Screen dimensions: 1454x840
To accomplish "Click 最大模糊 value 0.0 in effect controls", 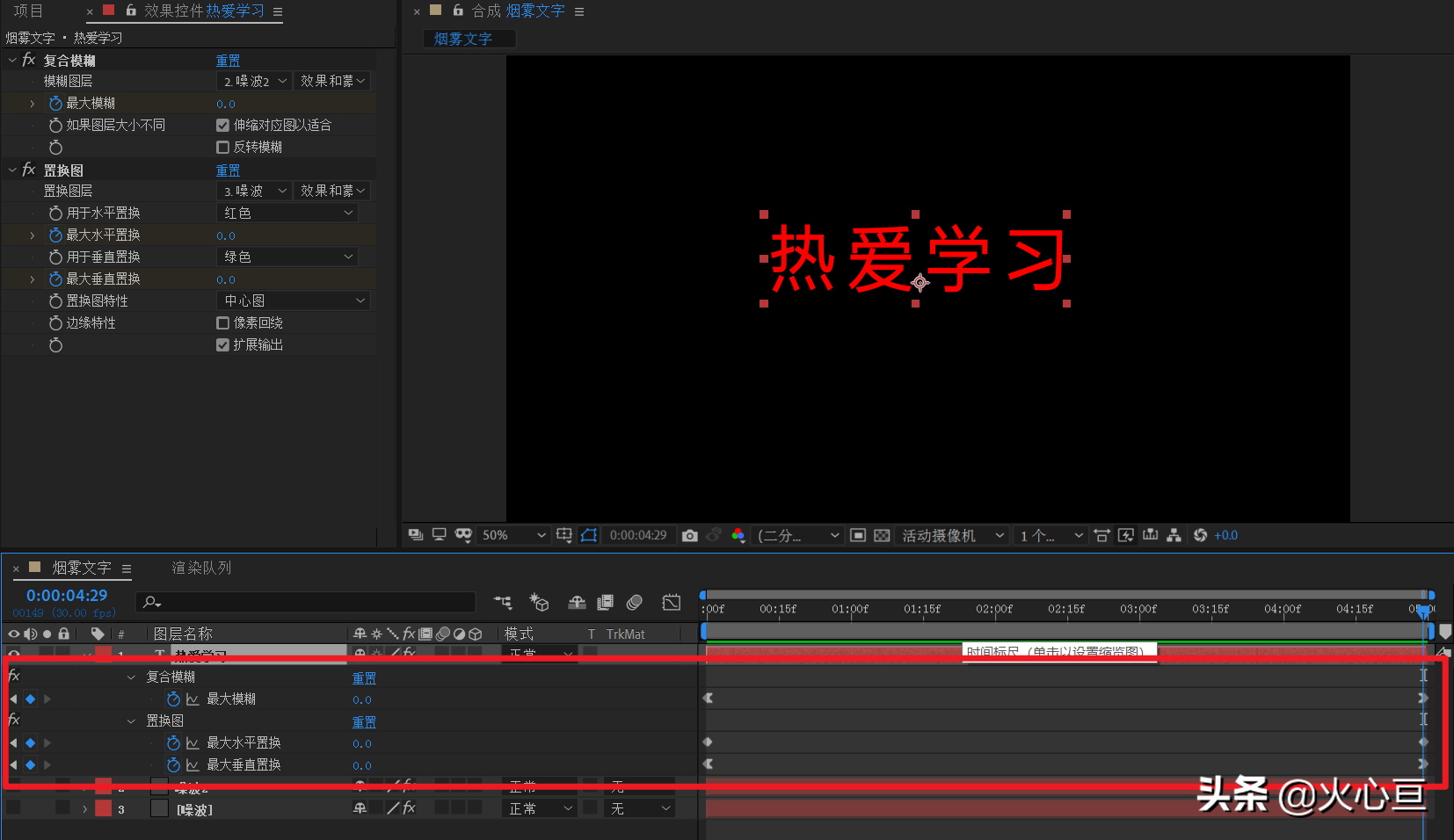I will pyautogui.click(x=226, y=104).
